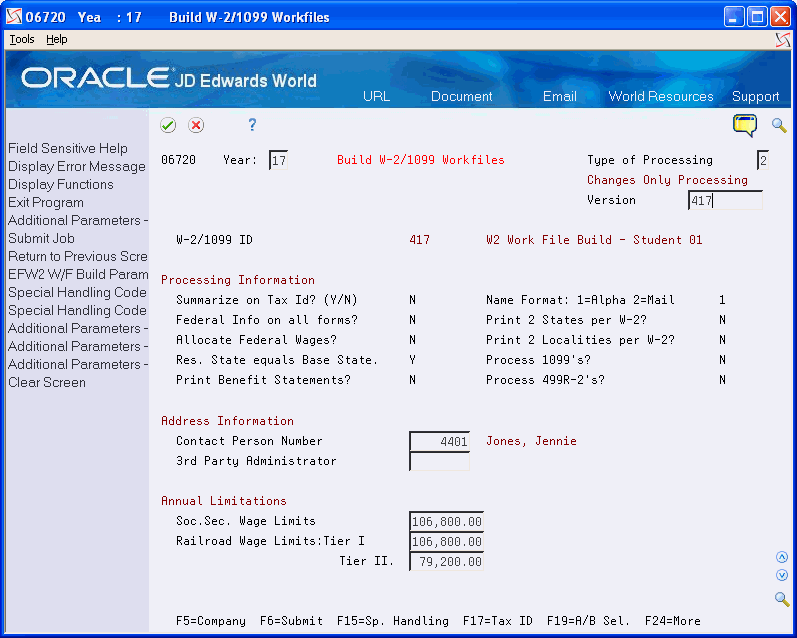This screenshot has width=797, height=638.
Task: Click the blue question mark help icon
Action: click(x=252, y=125)
